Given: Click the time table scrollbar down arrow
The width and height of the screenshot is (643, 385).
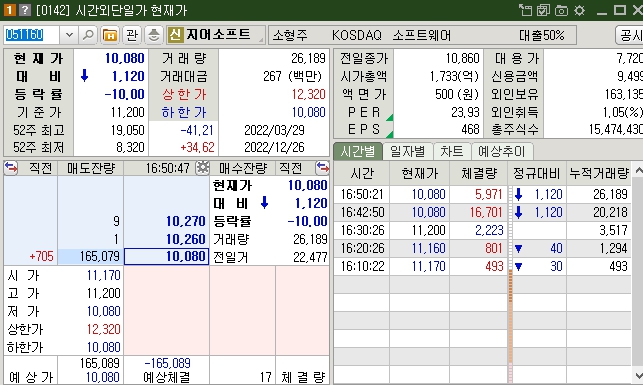Looking at the screenshot, I should pos(638,375).
